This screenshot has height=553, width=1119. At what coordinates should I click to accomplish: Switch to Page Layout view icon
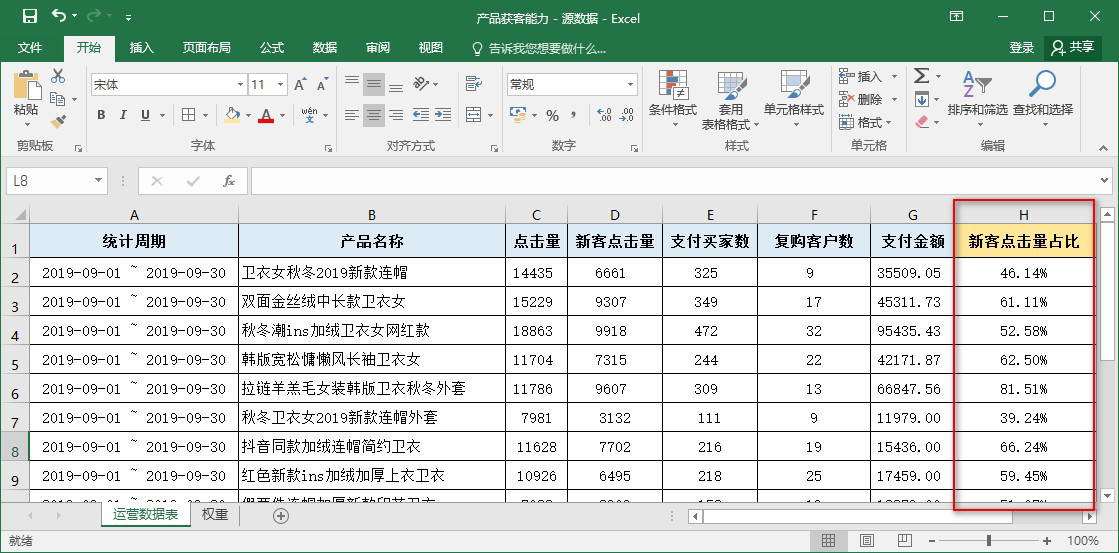click(866, 540)
